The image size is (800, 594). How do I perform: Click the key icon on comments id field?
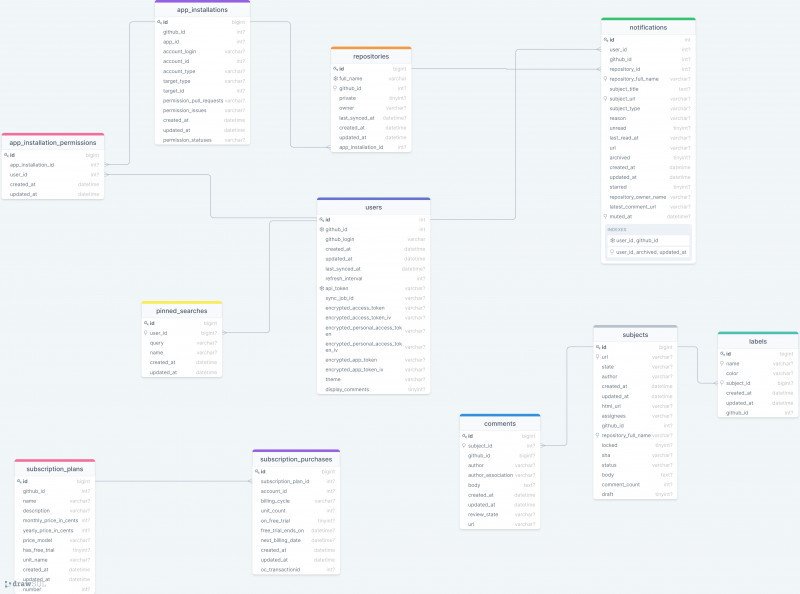tap(466, 436)
